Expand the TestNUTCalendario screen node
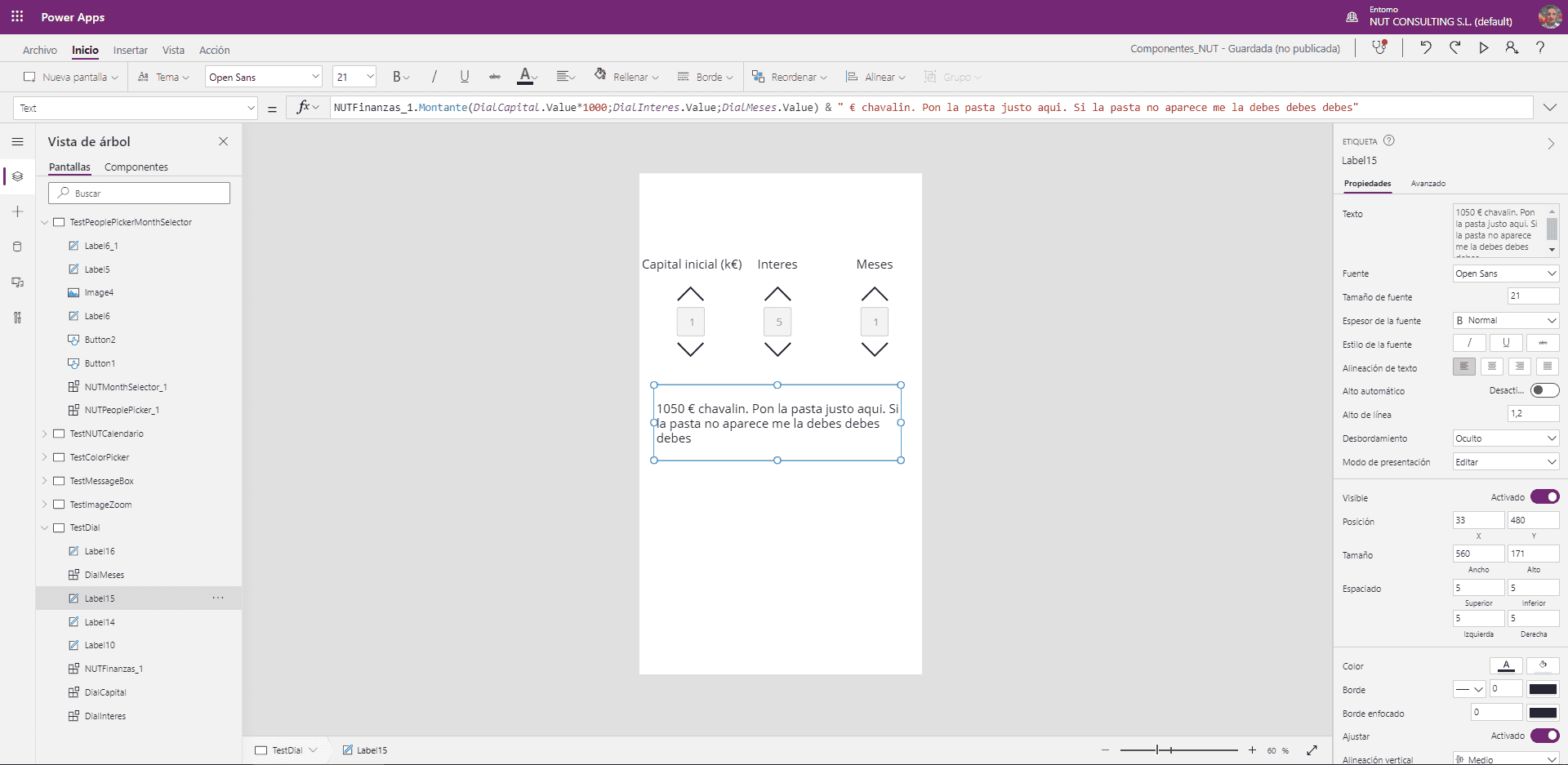The image size is (1568, 765). (45, 434)
